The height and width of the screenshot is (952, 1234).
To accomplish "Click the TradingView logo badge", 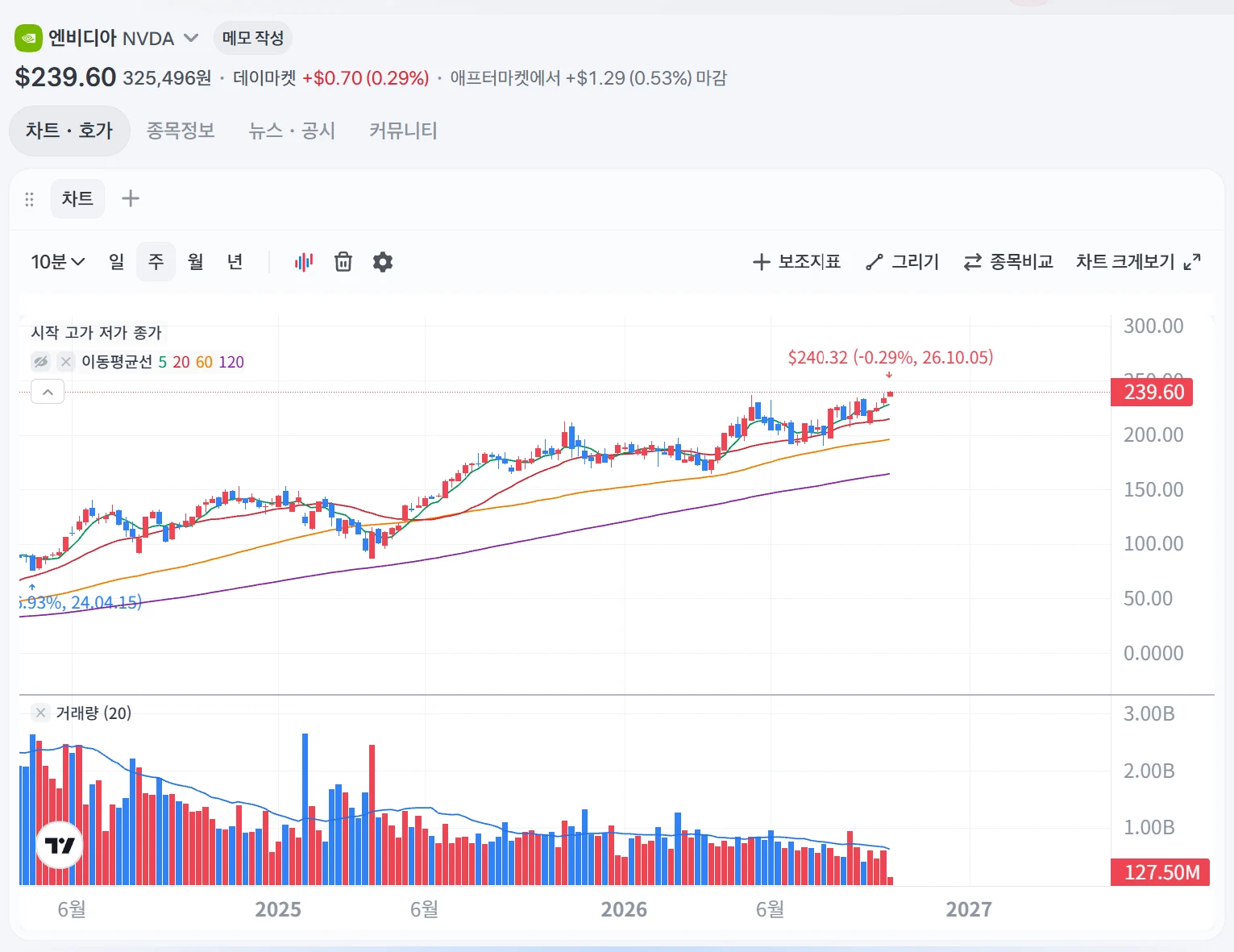I will [60, 845].
